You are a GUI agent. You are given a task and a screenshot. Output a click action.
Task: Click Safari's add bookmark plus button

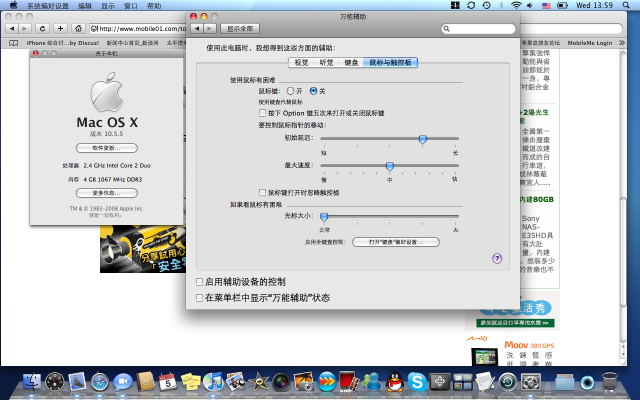click(60, 29)
